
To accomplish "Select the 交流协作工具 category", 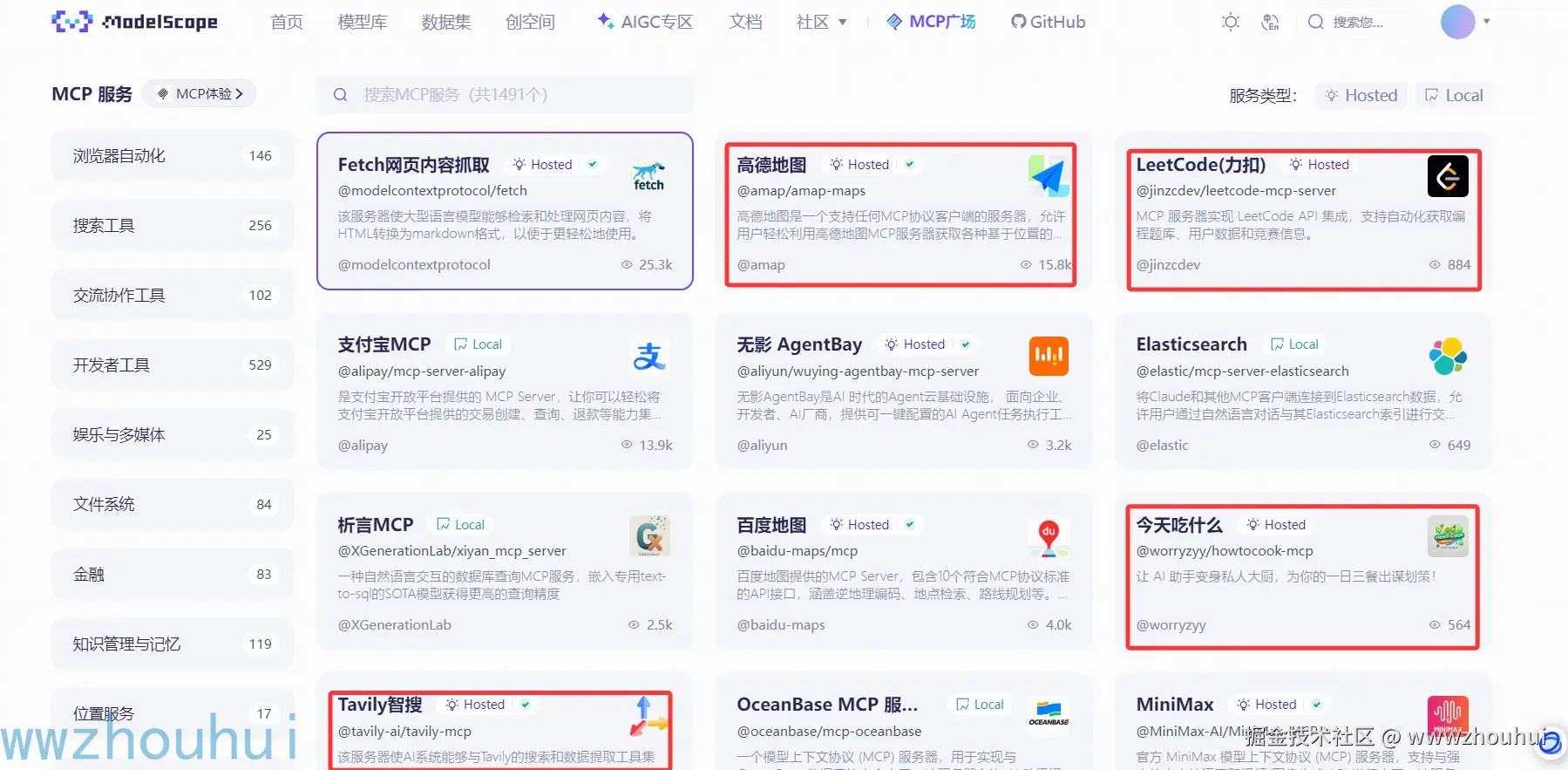I will click(173, 295).
